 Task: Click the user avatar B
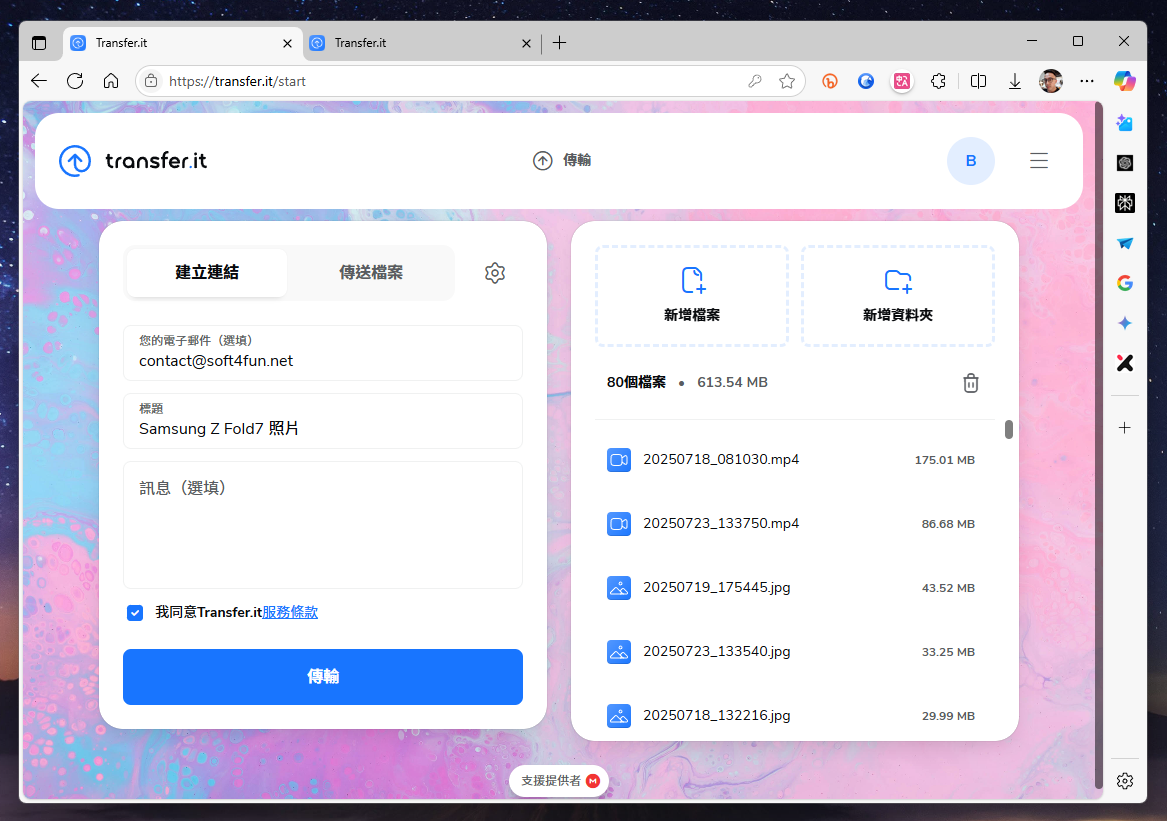[x=970, y=161]
